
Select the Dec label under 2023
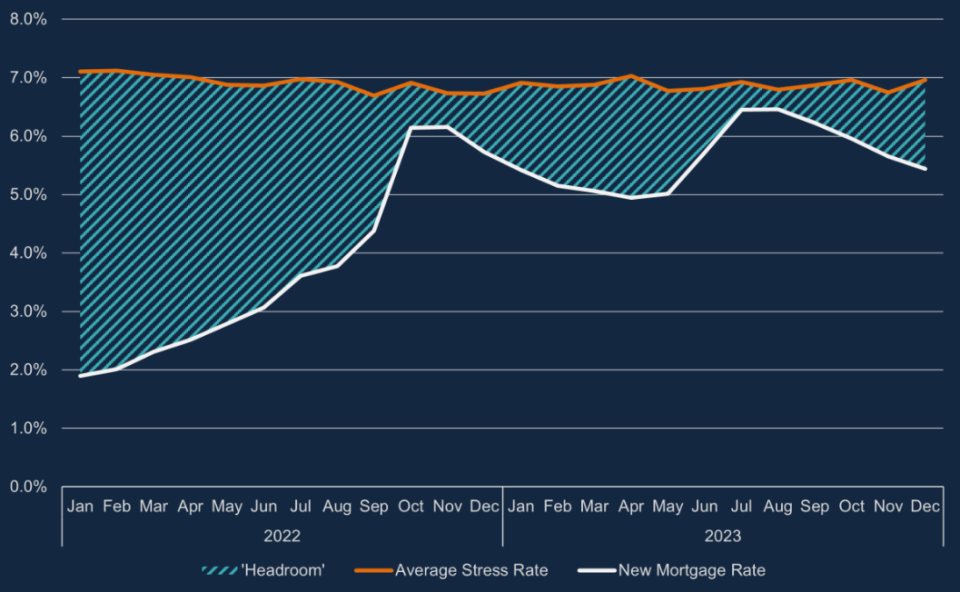[925, 507]
